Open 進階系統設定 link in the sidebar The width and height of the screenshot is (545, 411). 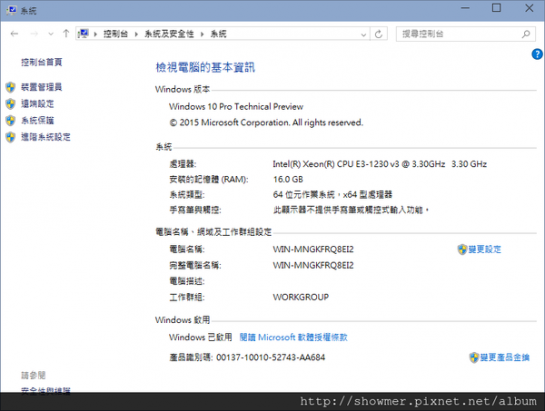pyautogui.click(x=46, y=137)
